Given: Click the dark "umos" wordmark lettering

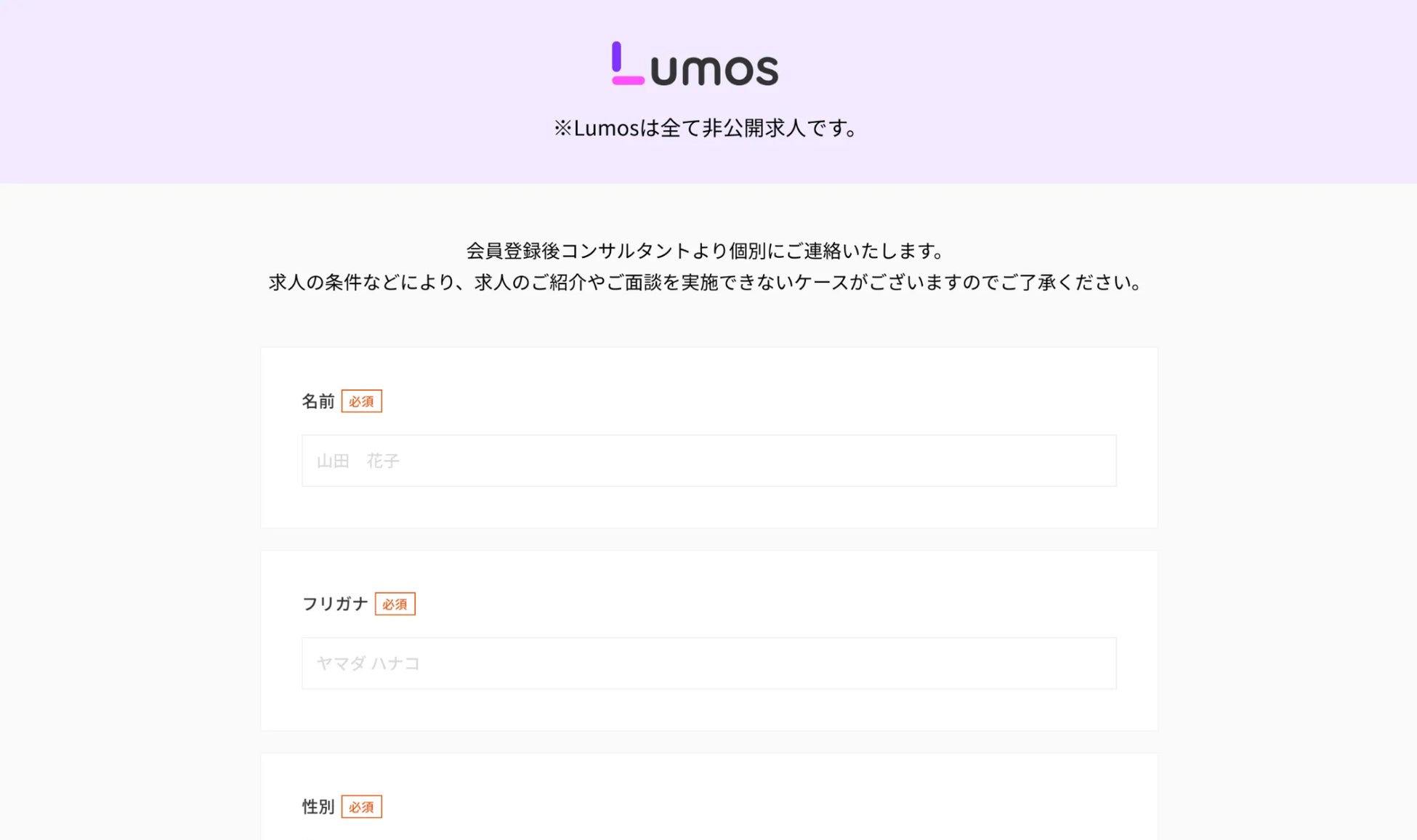Looking at the screenshot, I should click(714, 70).
